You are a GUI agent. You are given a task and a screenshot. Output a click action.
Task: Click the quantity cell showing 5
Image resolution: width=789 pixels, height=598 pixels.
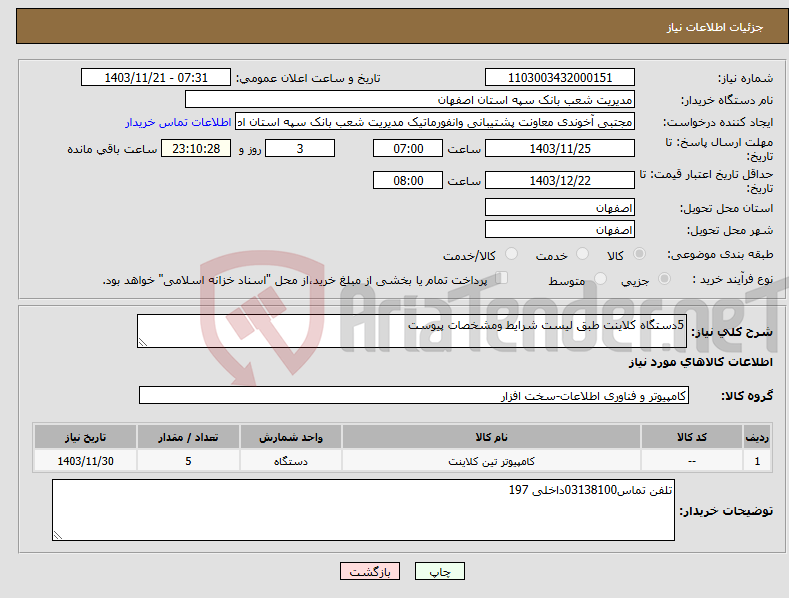click(x=188, y=461)
